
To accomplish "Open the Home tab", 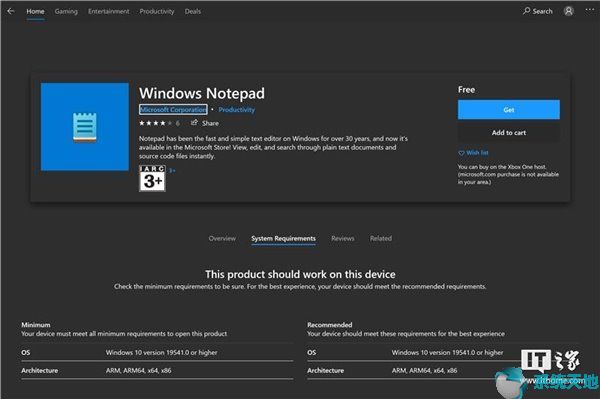I will click(35, 11).
